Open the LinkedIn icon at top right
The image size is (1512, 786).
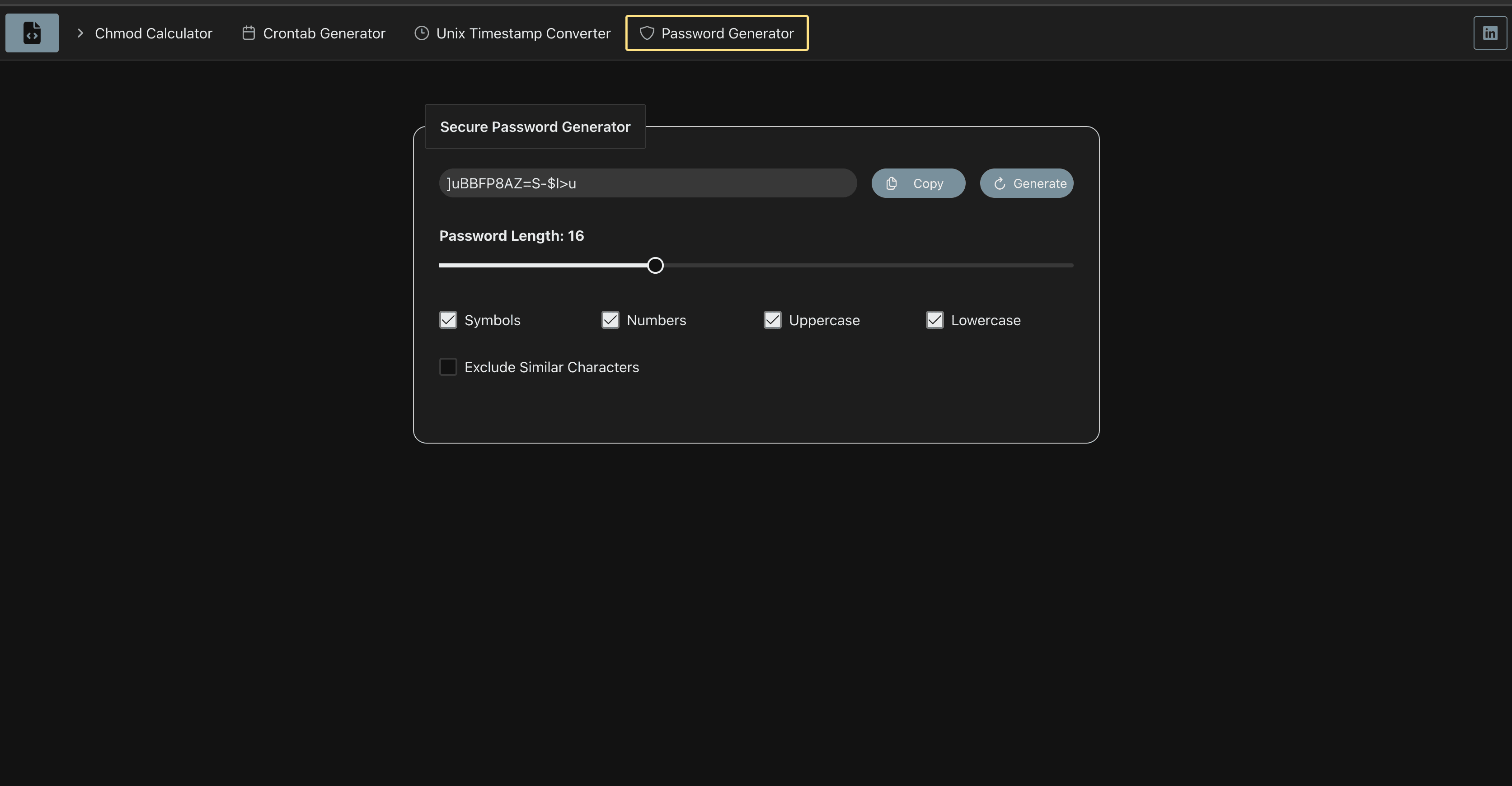[x=1490, y=33]
